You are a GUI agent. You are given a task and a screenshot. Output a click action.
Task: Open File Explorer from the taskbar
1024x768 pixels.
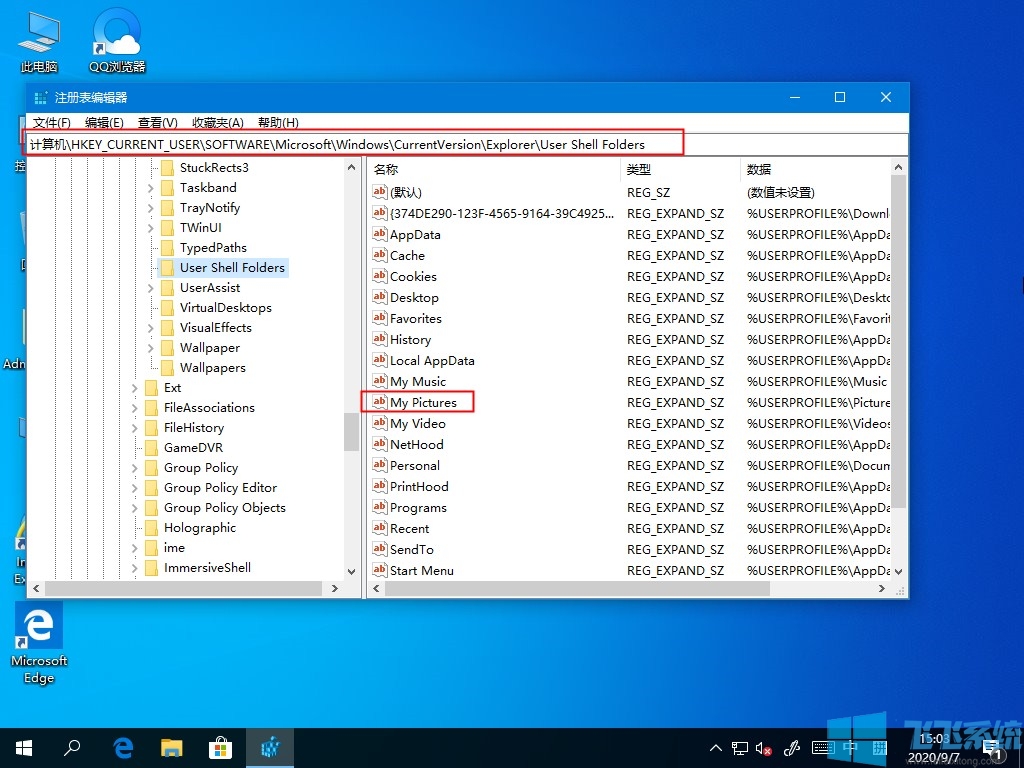(x=172, y=747)
